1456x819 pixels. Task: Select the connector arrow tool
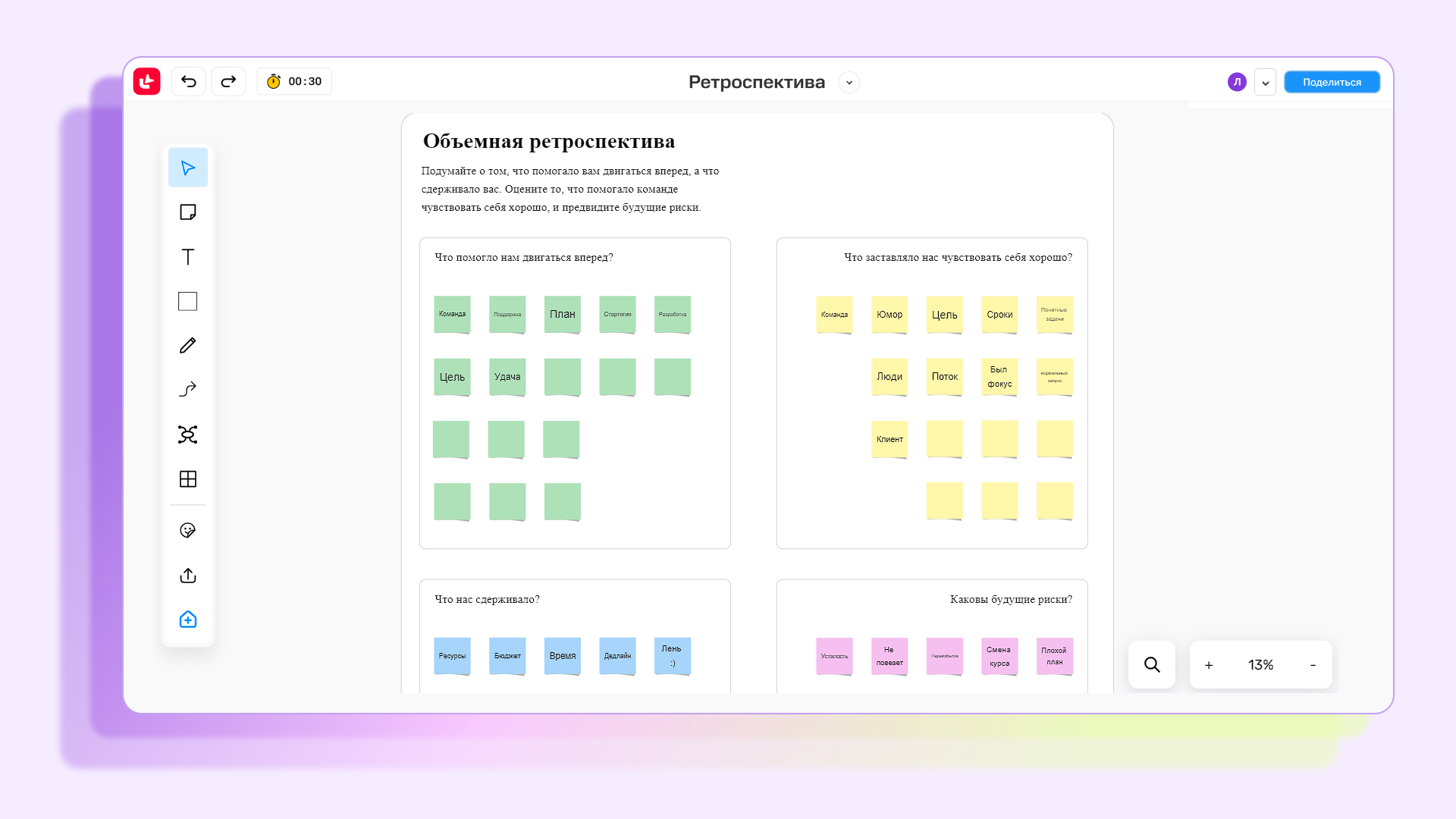pyautogui.click(x=188, y=390)
